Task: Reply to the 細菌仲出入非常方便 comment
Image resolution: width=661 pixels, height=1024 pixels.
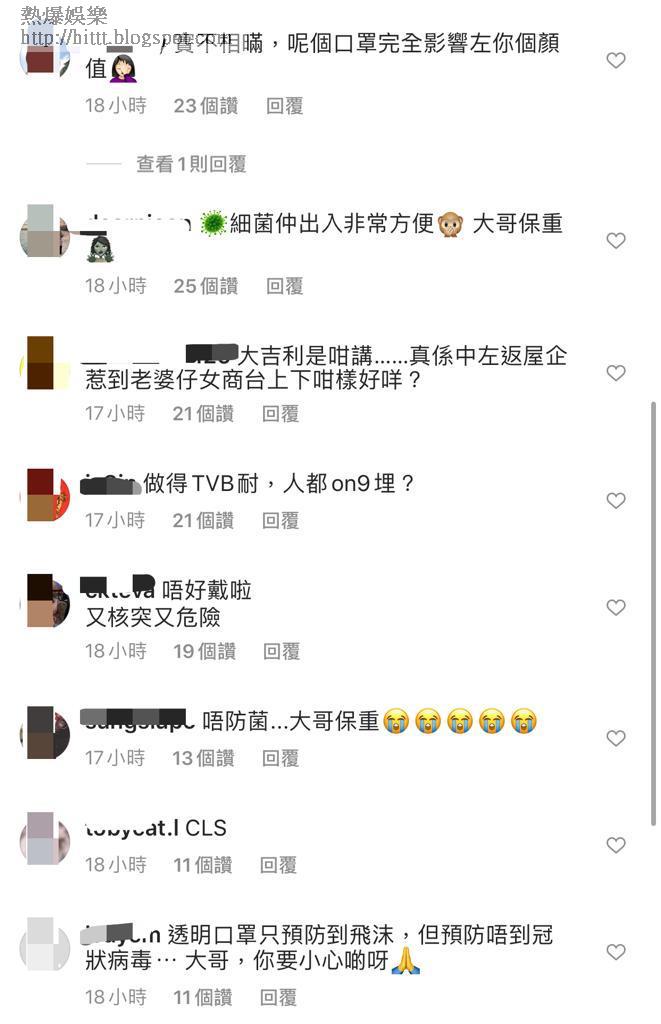Action: [x=284, y=286]
